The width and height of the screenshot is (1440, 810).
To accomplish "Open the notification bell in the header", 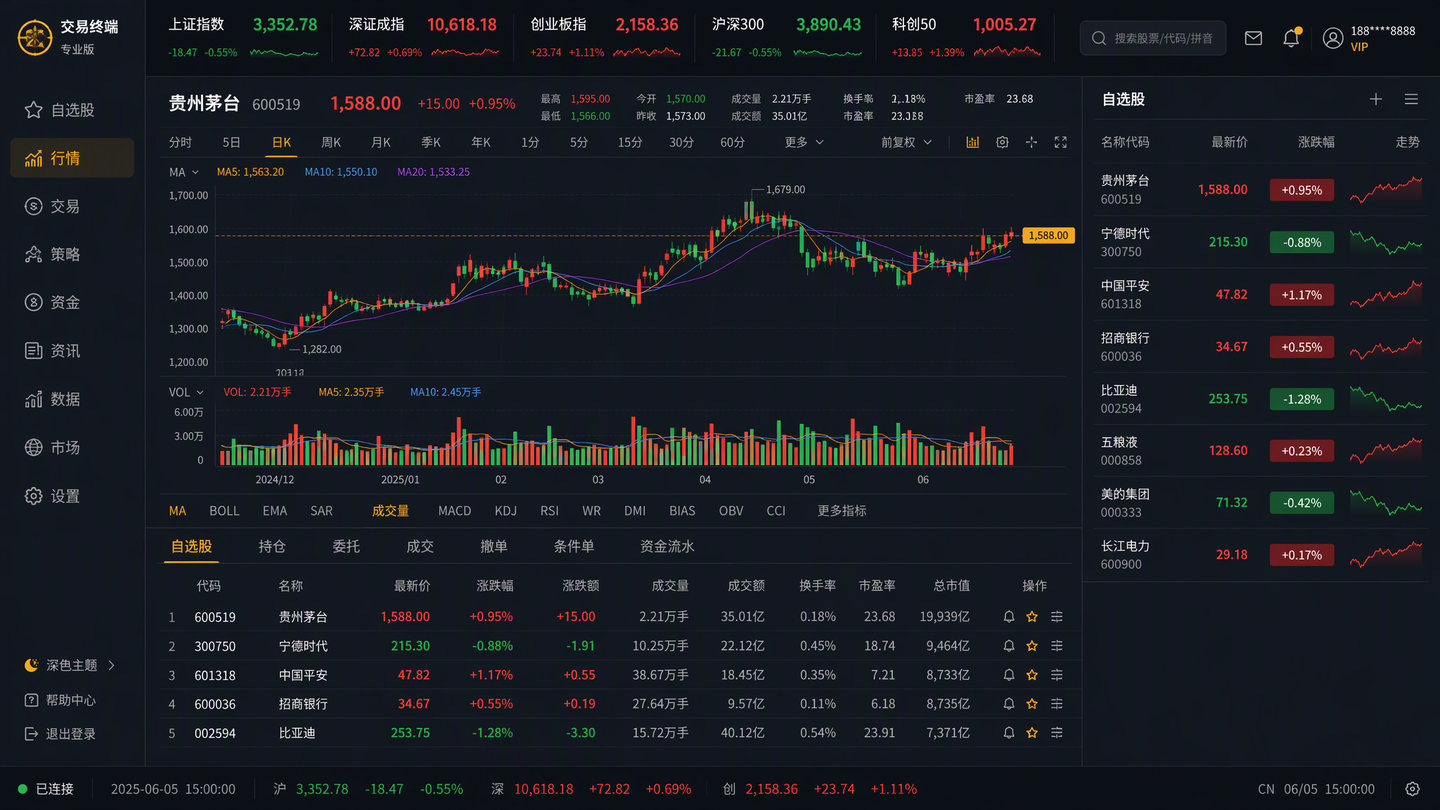I will pyautogui.click(x=1292, y=38).
